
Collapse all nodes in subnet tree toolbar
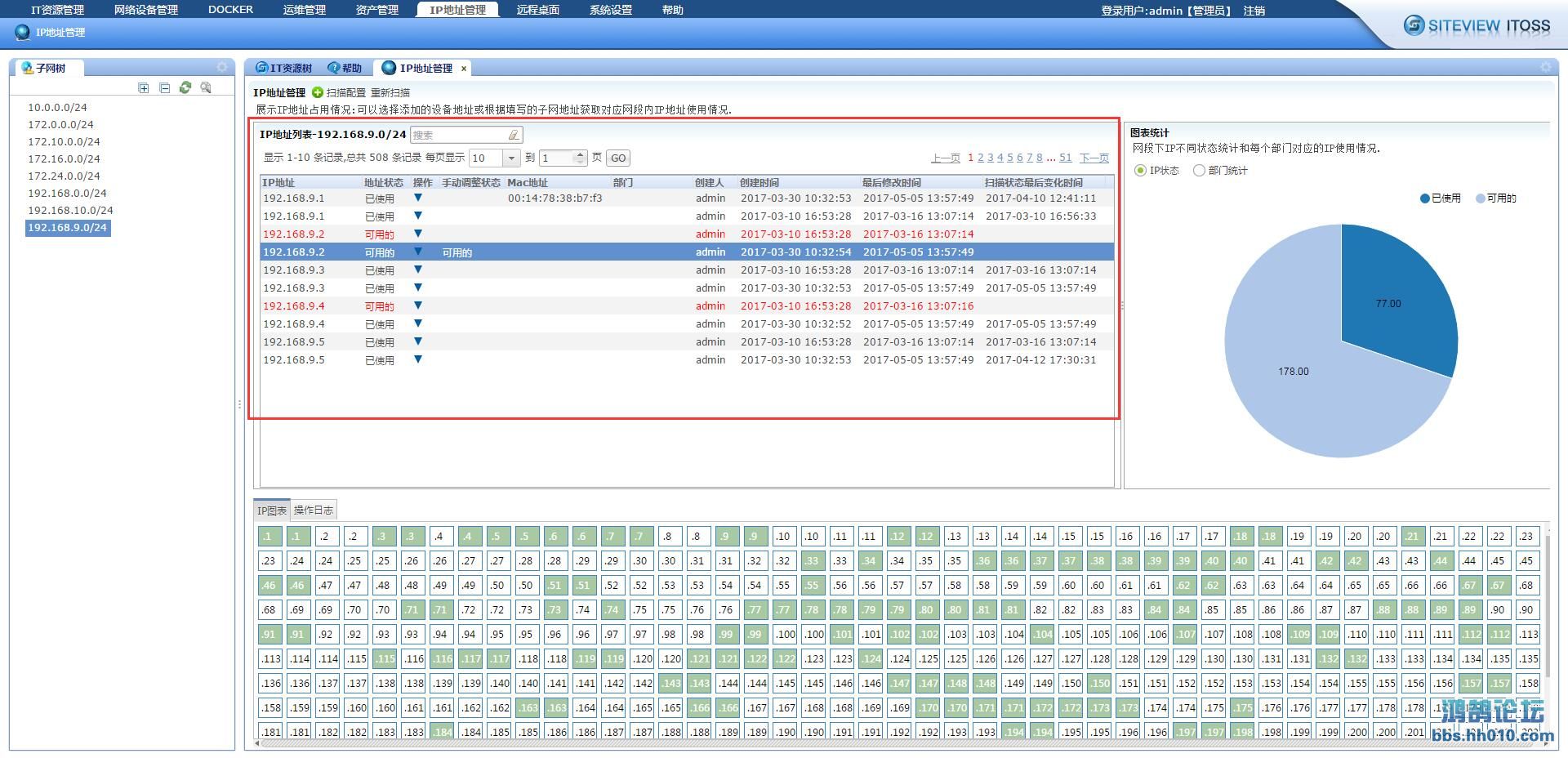164,88
